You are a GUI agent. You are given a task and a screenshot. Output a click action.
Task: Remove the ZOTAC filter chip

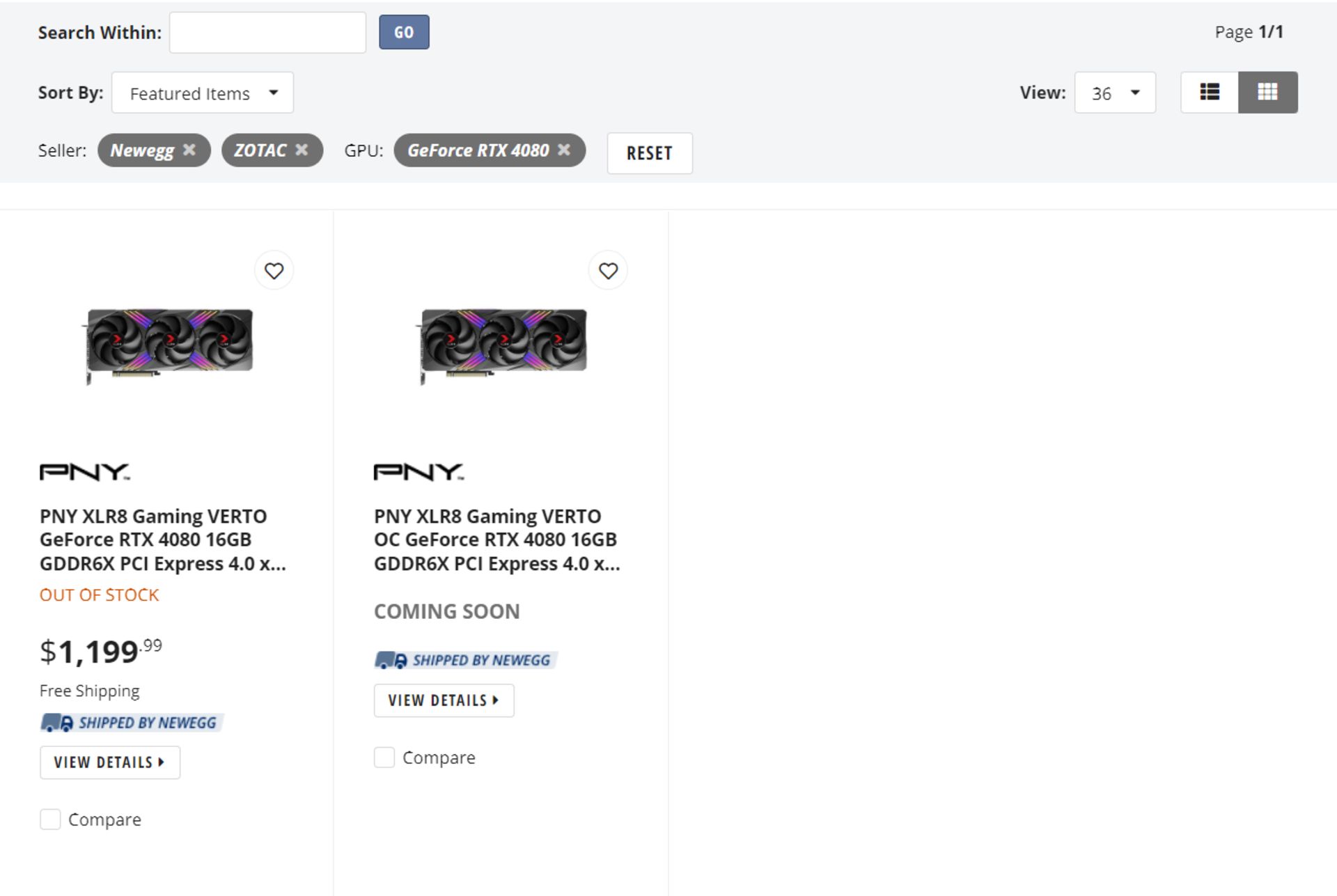[x=302, y=150]
